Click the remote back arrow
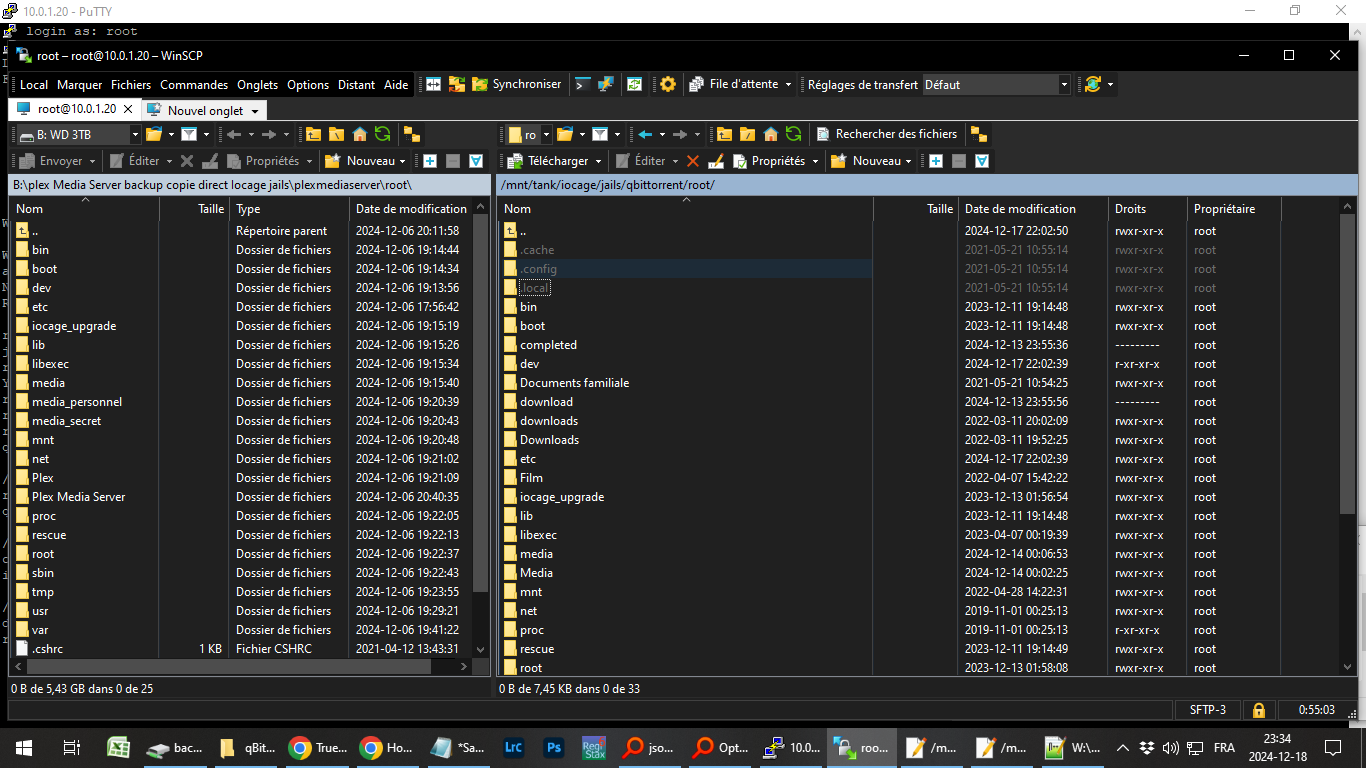This screenshot has height=768, width=1366. pyautogui.click(x=646, y=134)
